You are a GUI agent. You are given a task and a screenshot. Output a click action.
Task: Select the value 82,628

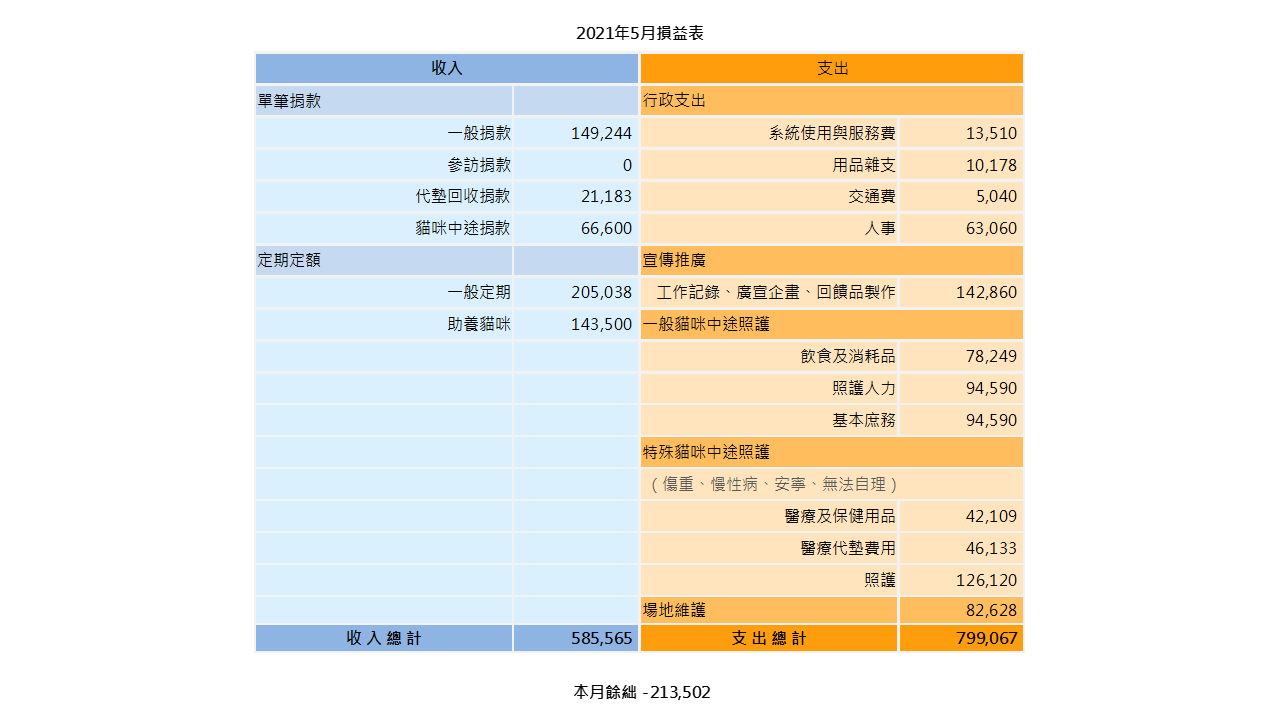coord(991,610)
